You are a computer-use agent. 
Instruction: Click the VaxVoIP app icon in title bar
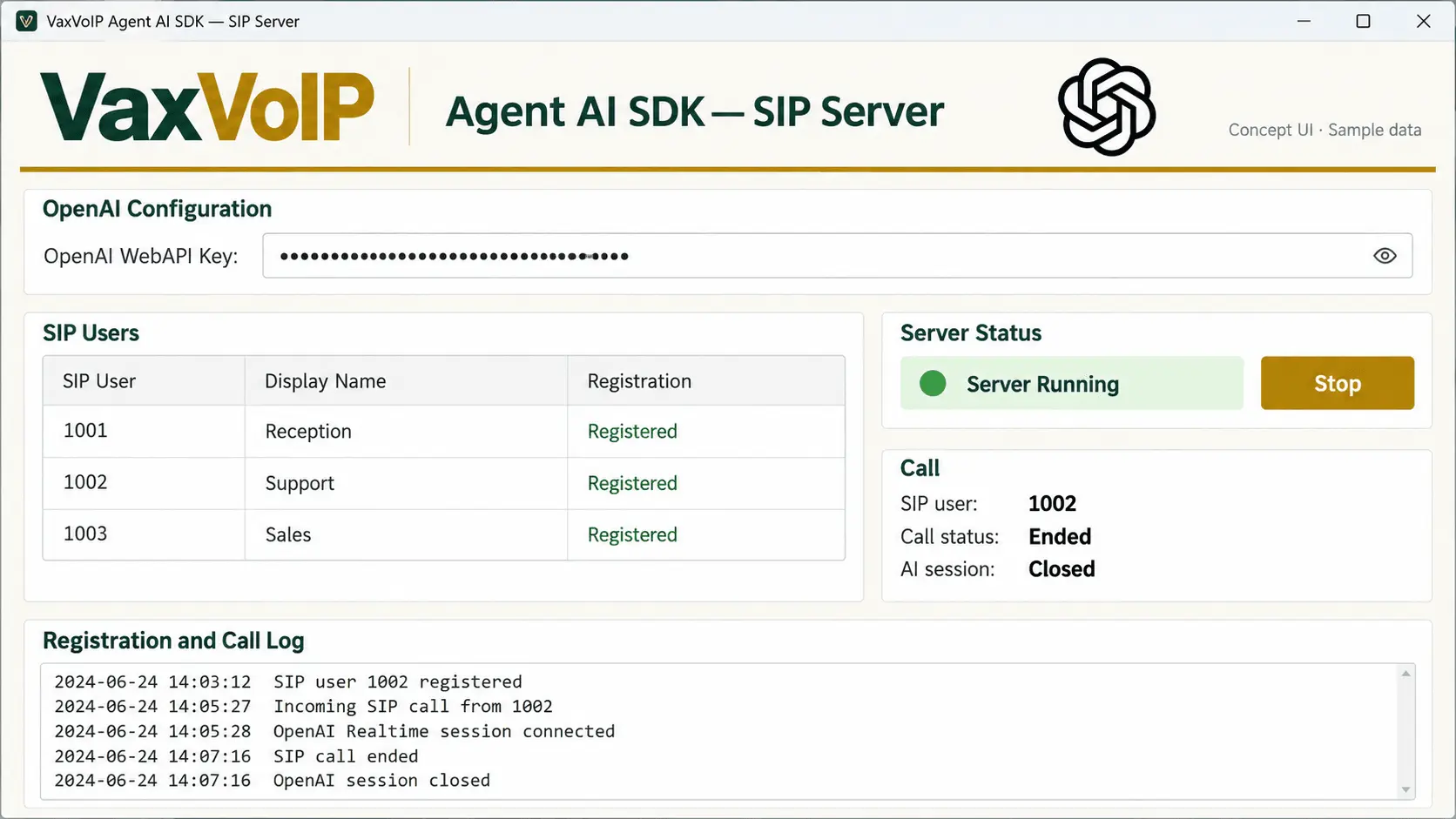coord(27,21)
